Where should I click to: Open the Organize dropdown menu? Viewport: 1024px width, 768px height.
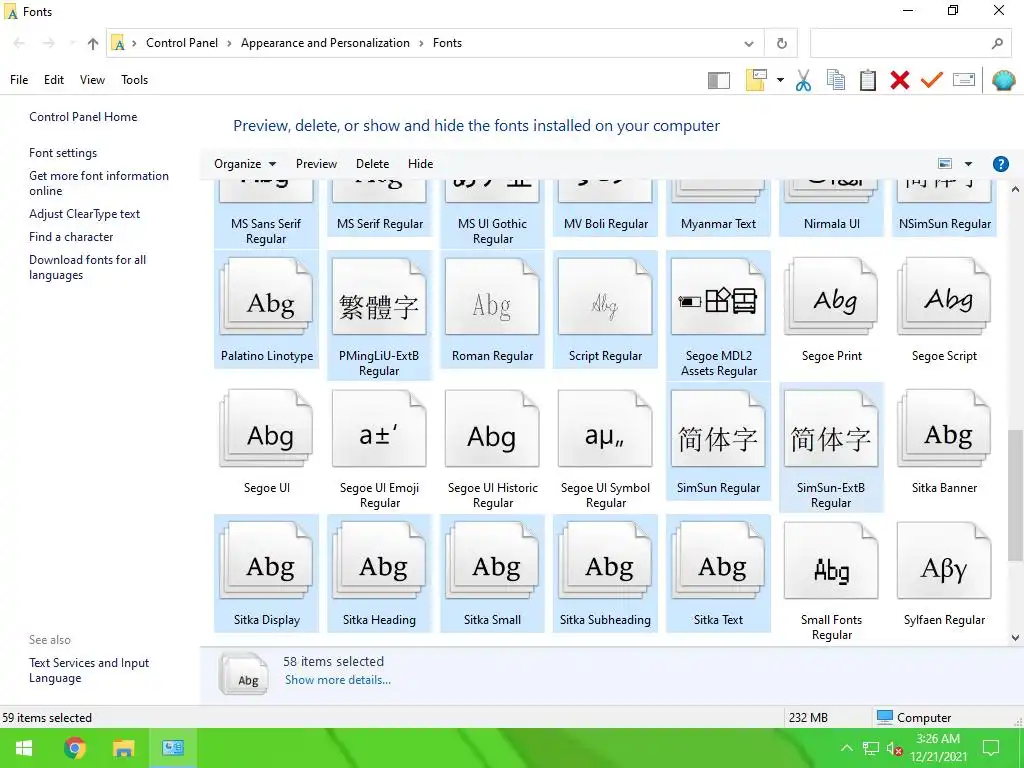245,164
